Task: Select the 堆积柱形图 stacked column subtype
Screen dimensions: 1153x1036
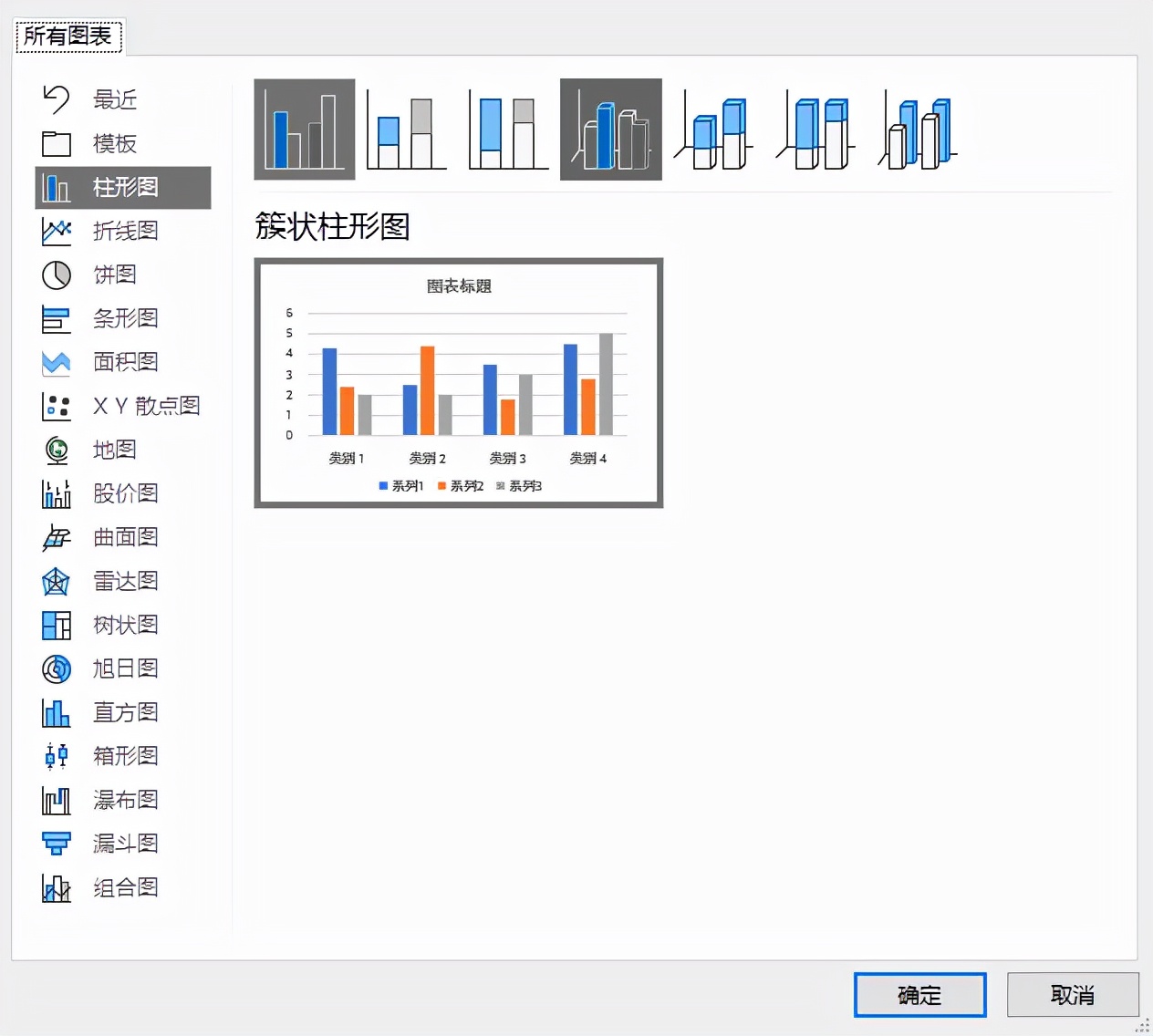Action: tap(404, 129)
